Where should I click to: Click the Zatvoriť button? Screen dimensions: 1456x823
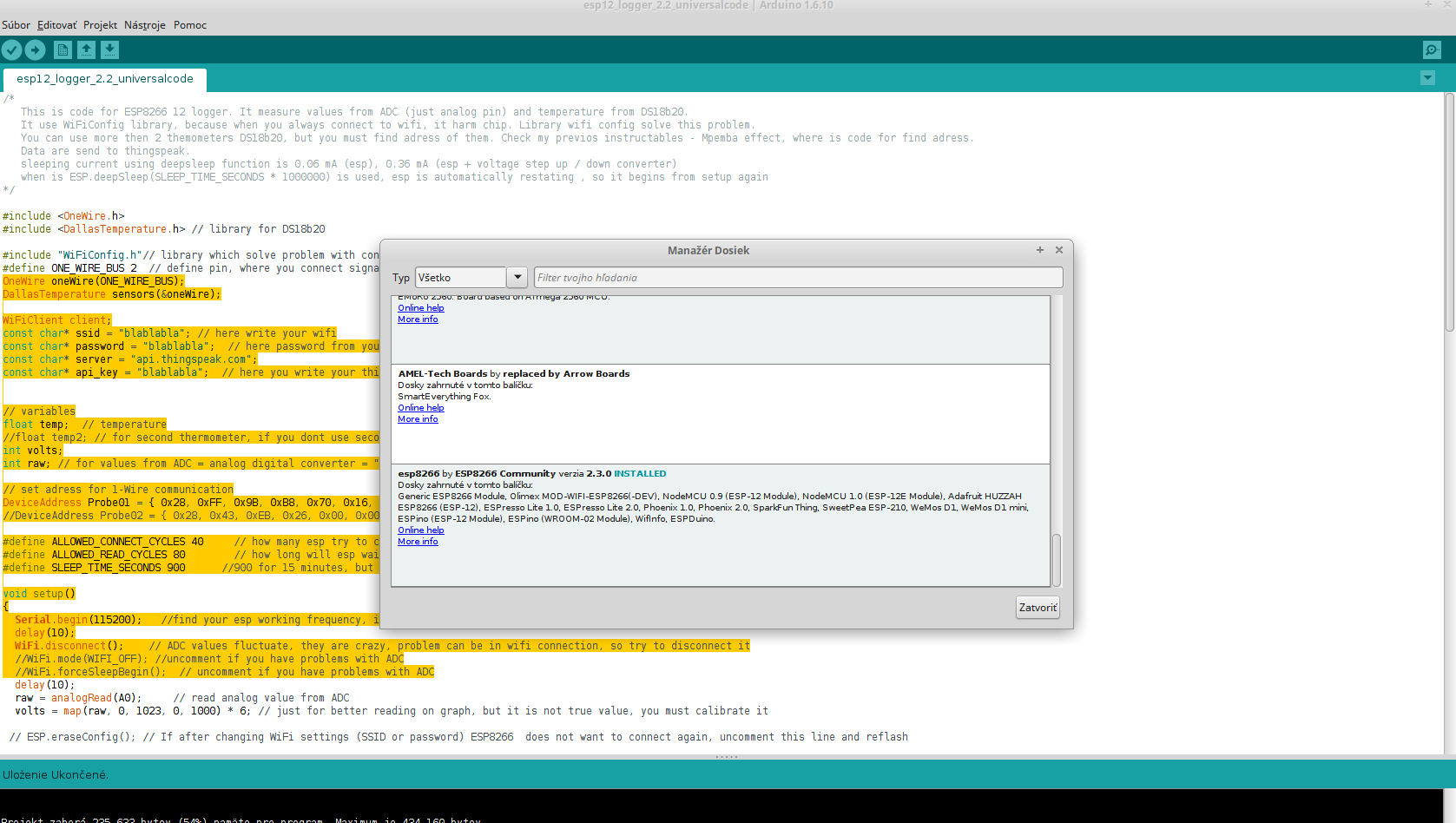[1038, 608]
